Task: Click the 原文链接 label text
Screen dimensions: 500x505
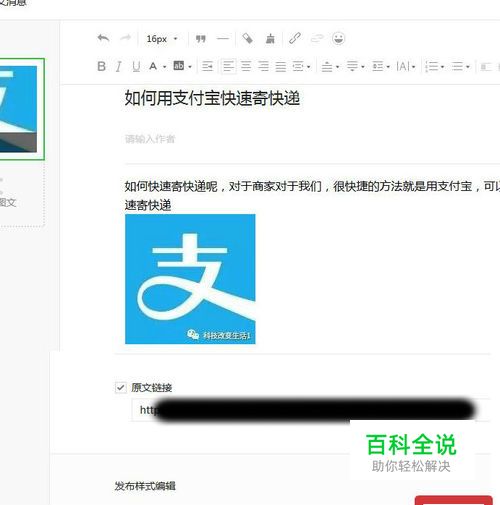Action: click(151, 387)
